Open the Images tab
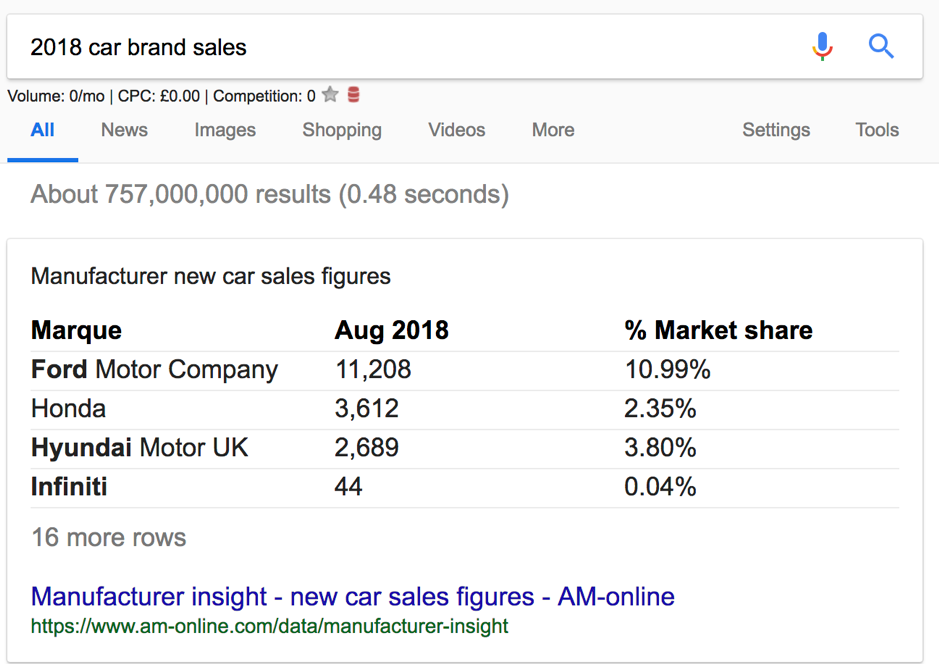 (x=224, y=130)
